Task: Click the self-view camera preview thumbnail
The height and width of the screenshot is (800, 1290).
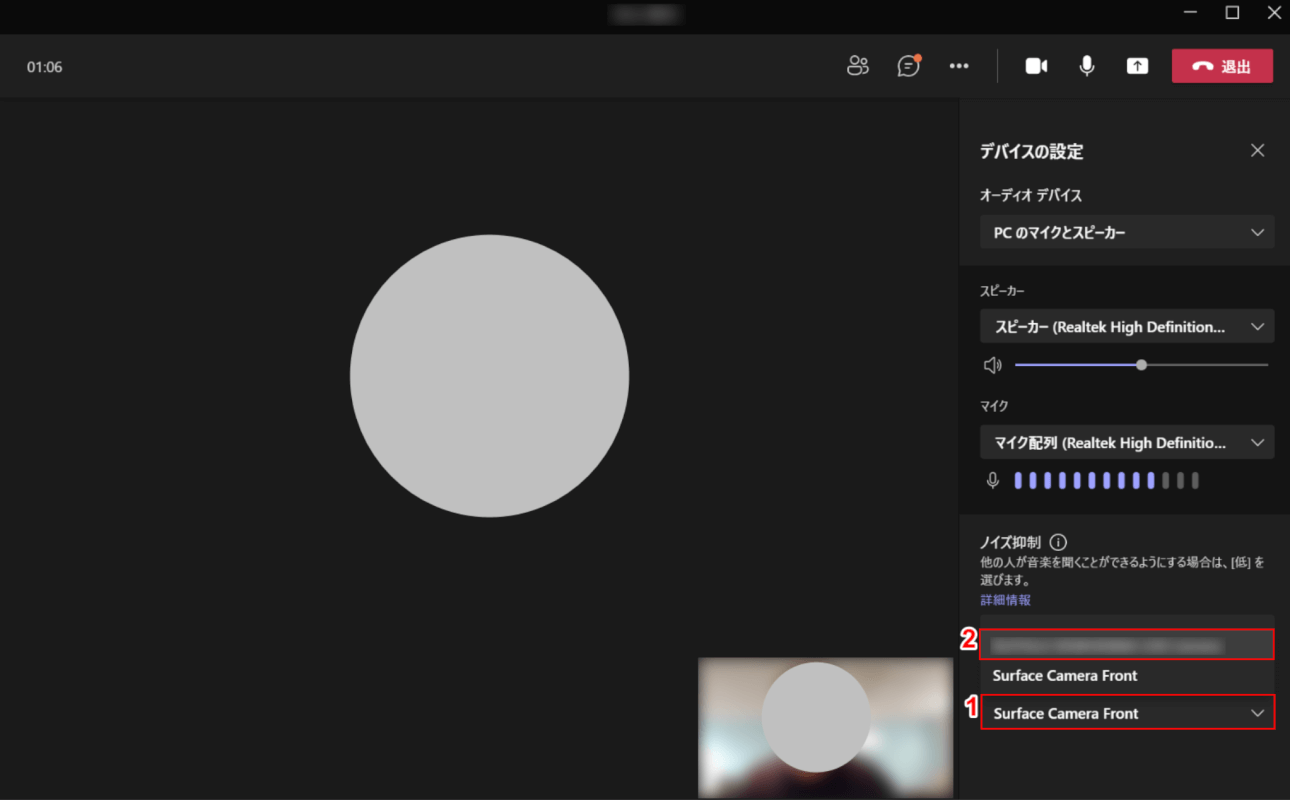Action: pyautogui.click(x=826, y=727)
